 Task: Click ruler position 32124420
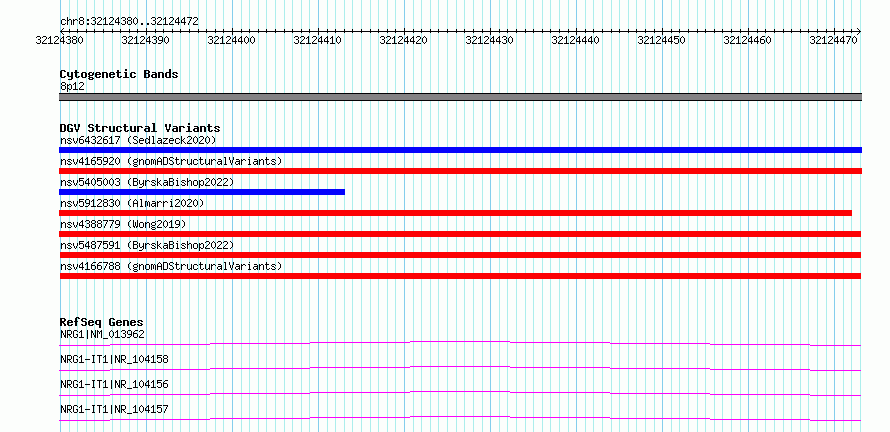pyautogui.click(x=404, y=40)
